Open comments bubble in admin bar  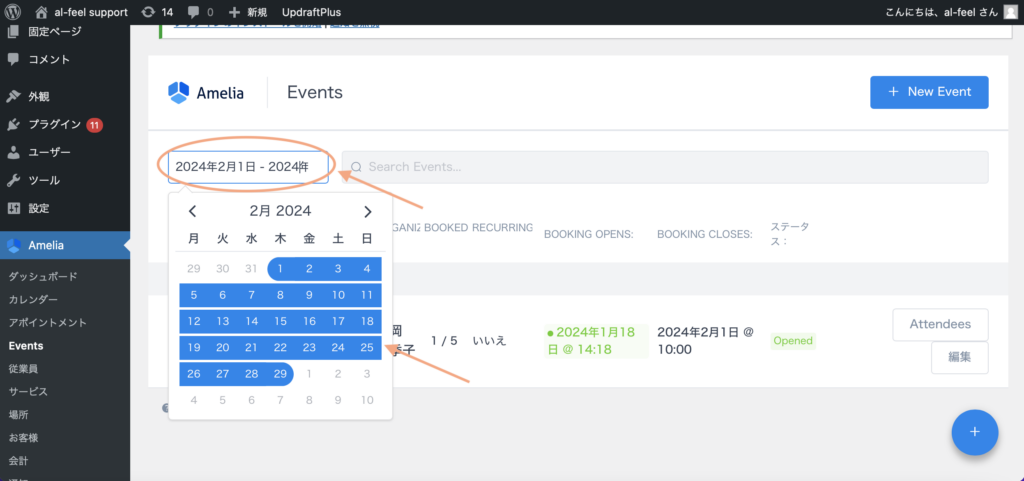click(195, 11)
